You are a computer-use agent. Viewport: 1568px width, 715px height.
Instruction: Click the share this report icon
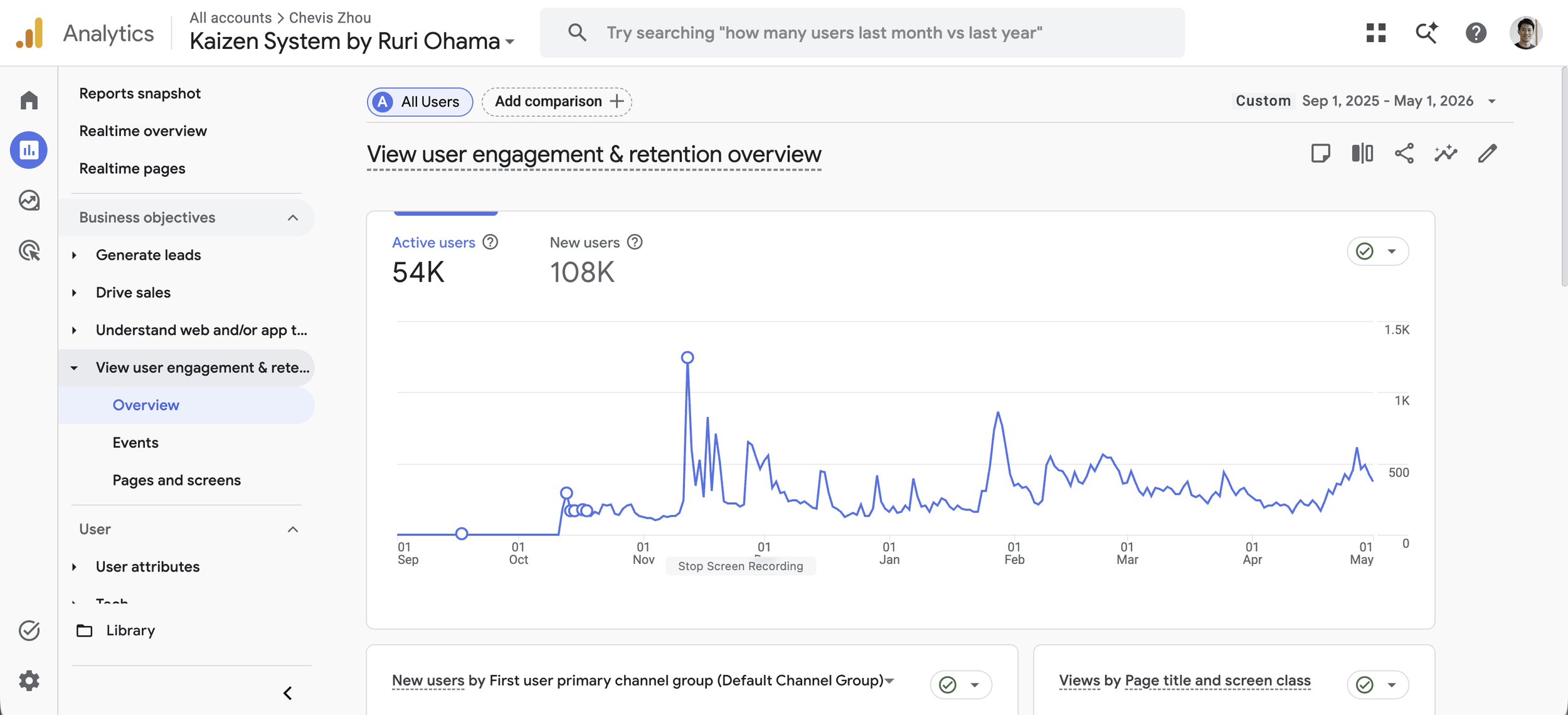click(1404, 154)
